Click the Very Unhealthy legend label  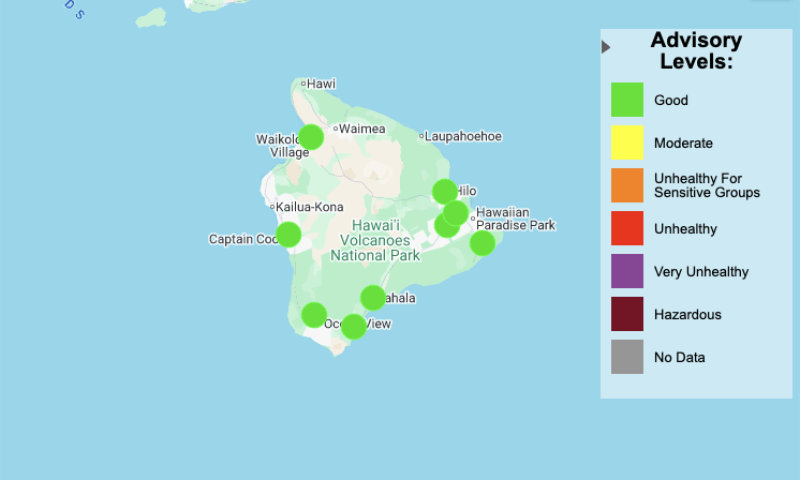[701, 272]
